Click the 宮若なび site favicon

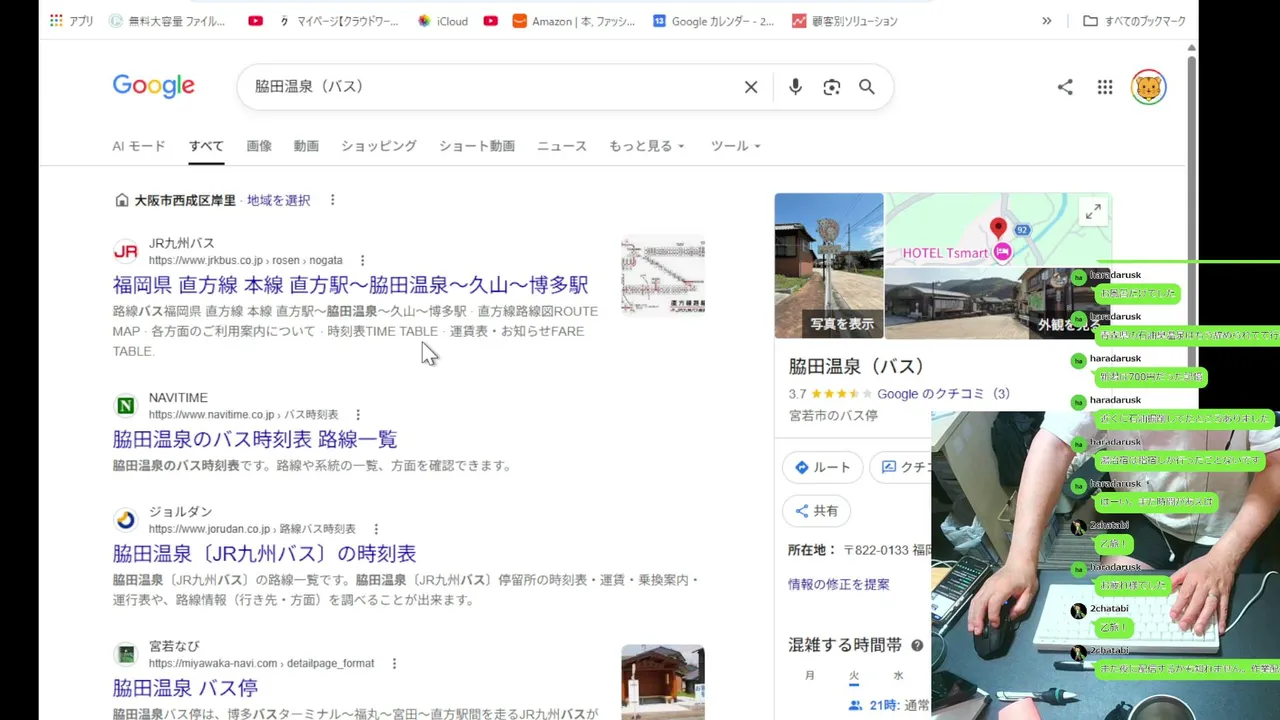(125, 654)
